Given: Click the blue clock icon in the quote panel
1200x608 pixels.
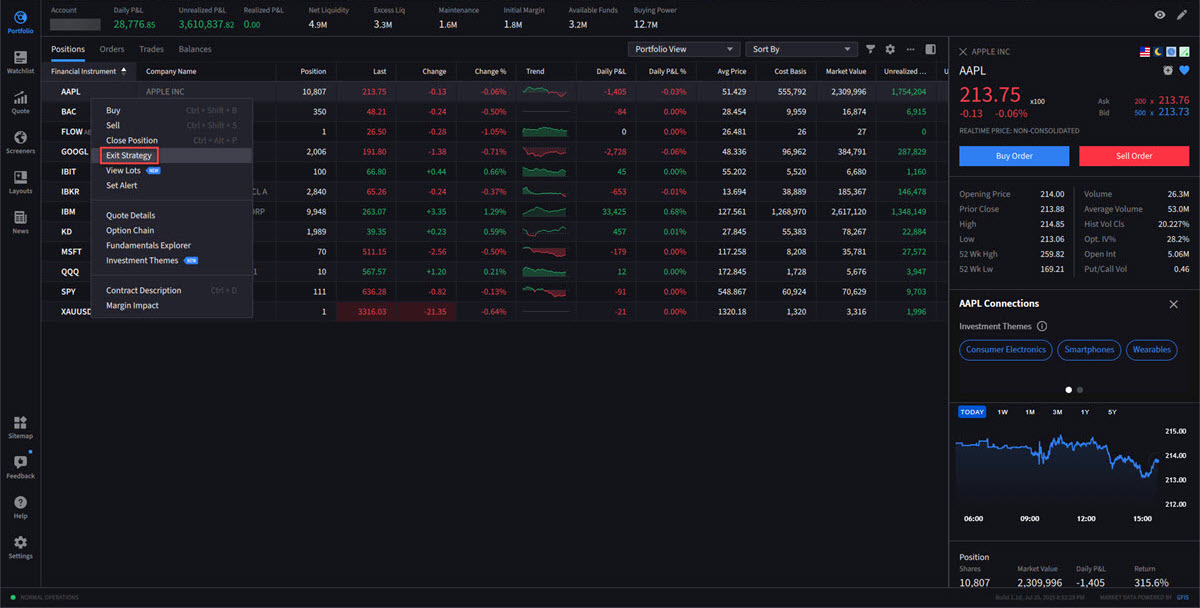Looking at the screenshot, I should [x=1171, y=51].
